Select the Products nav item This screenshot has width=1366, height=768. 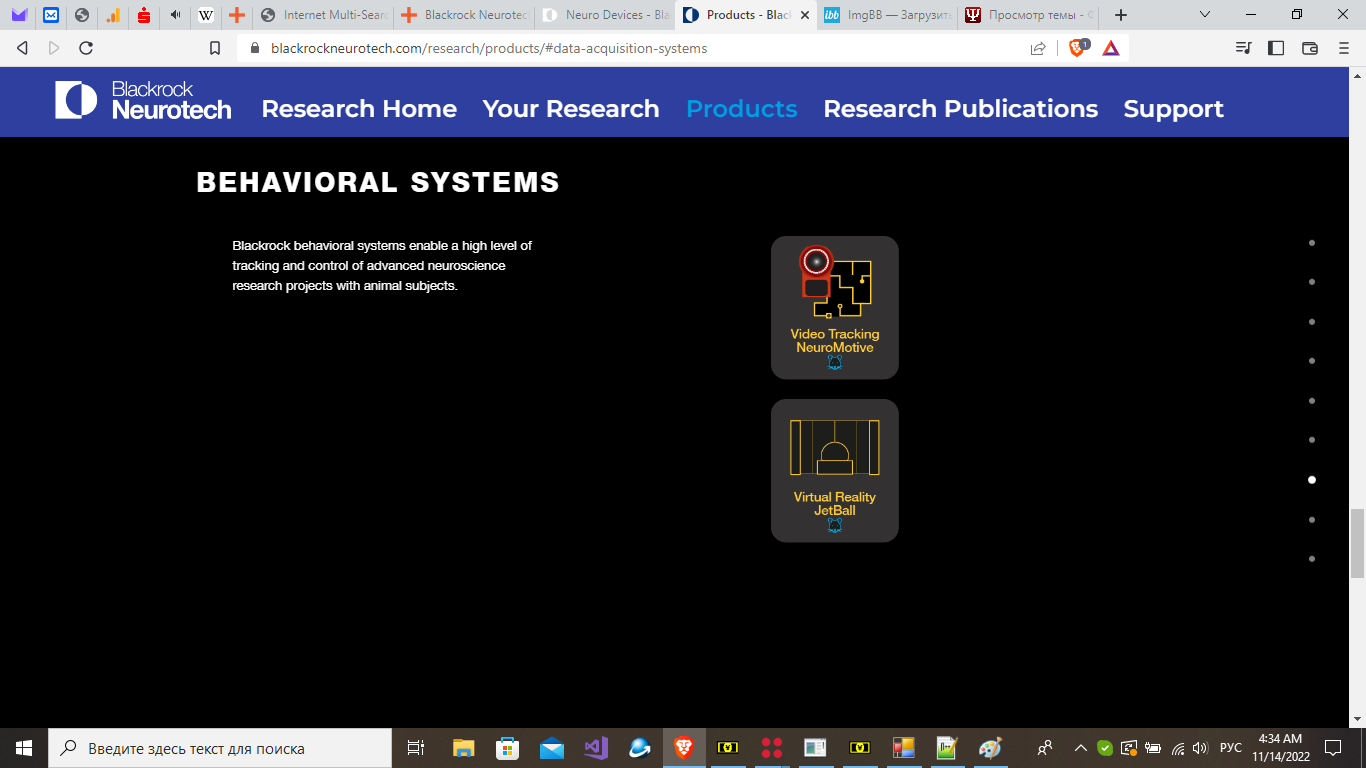pyautogui.click(x=742, y=109)
